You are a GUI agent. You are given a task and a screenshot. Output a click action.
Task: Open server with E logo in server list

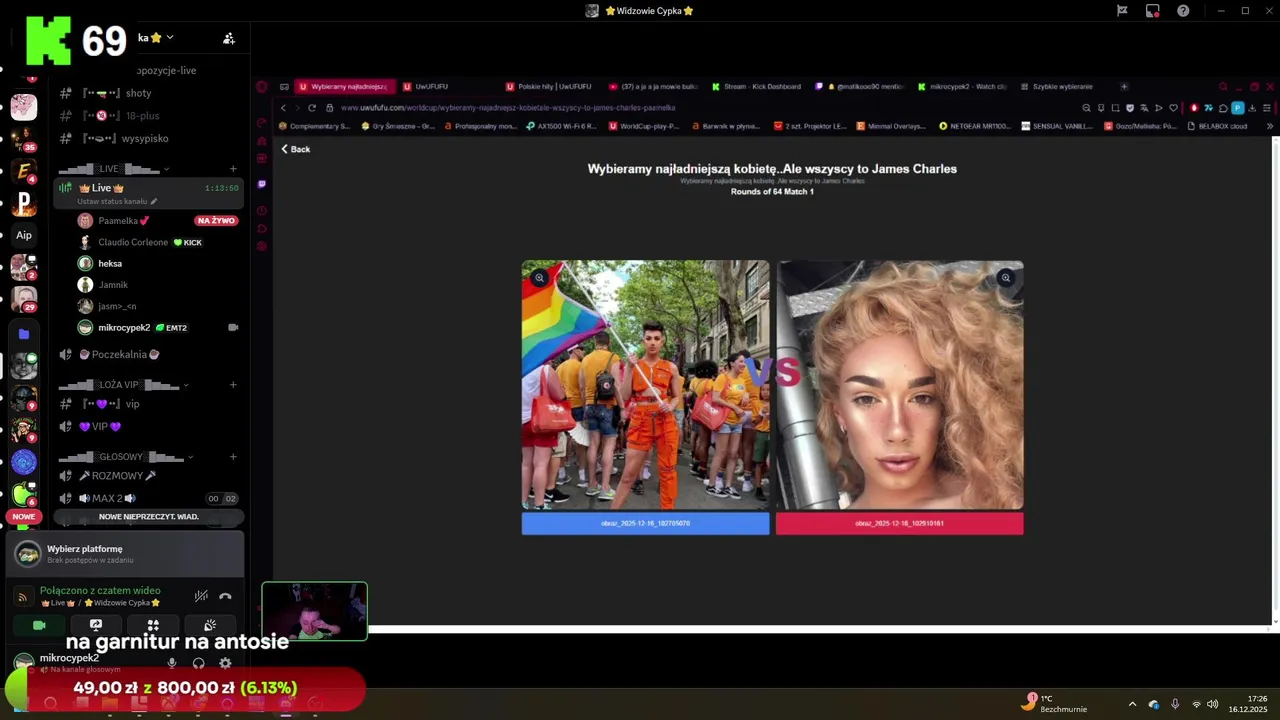[x=24, y=172]
